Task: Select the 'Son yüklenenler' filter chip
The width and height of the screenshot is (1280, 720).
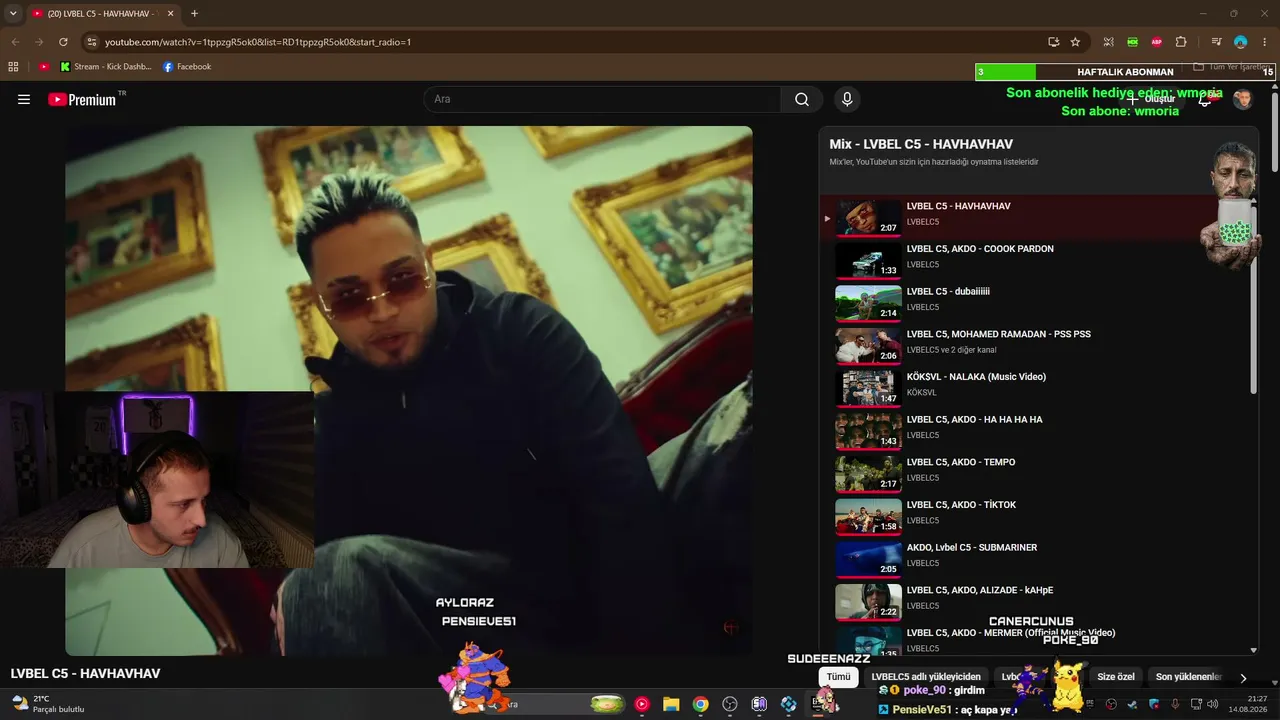Action: 1188,677
